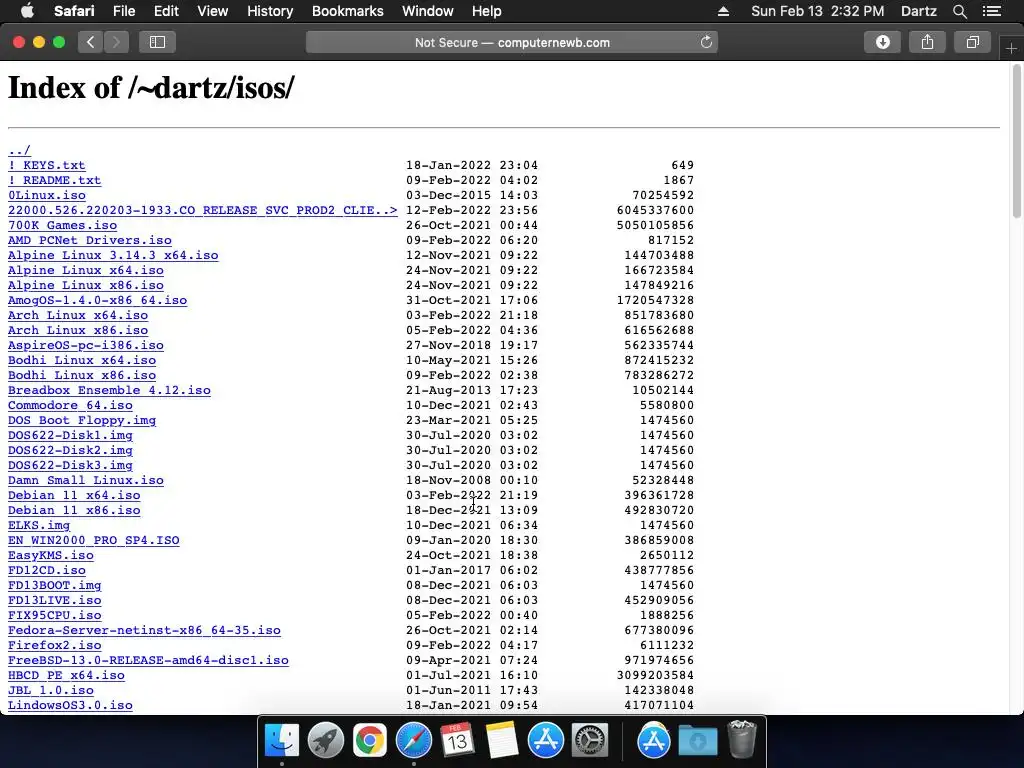The height and width of the screenshot is (768, 1024).
Task: Switch to Safari compass in Dock
Action: [413, 741]
